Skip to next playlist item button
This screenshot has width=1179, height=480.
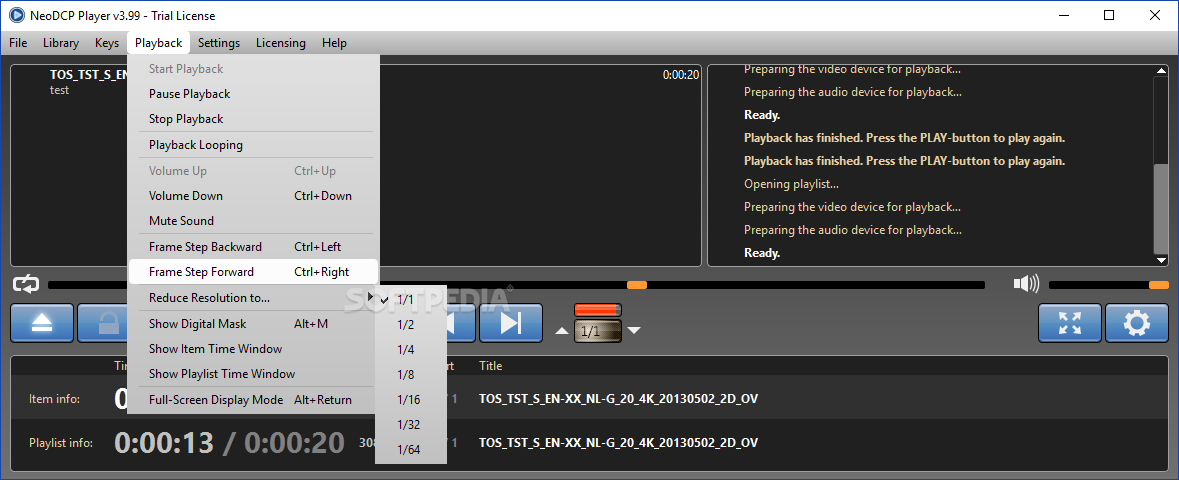tap(511, 324)
